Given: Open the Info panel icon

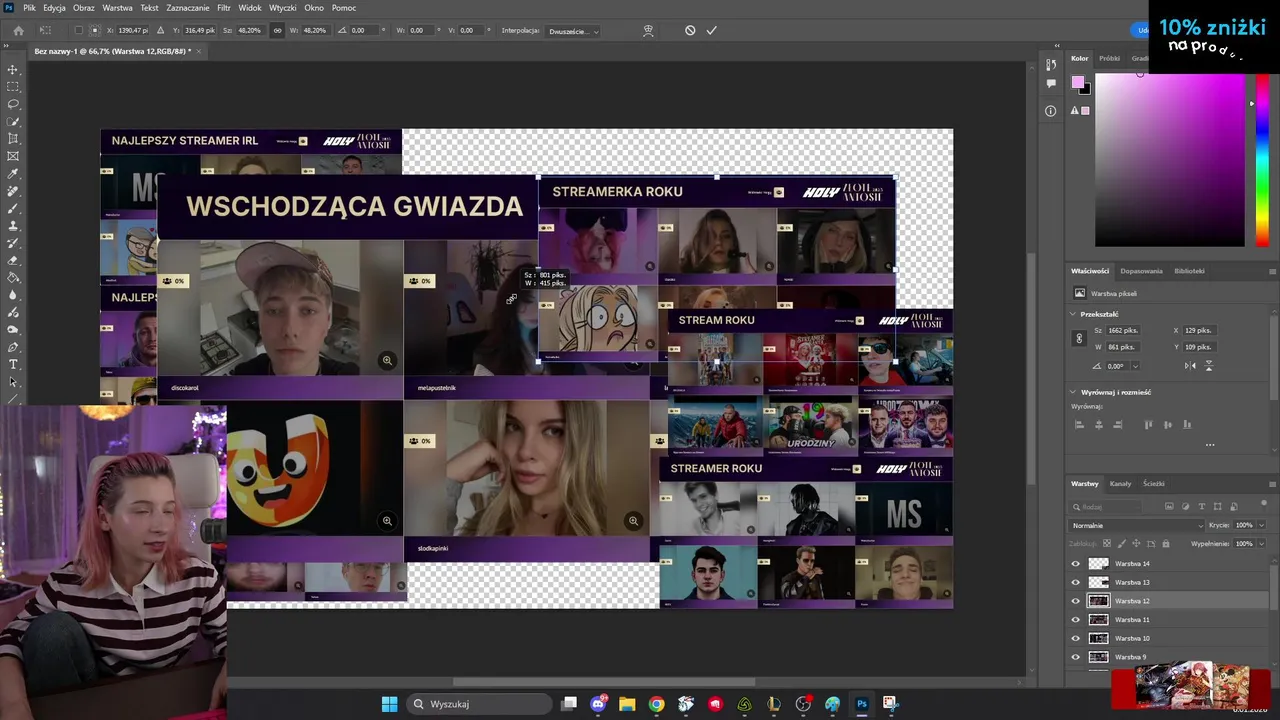Looking at the screenshot, I should (1050, 111).
